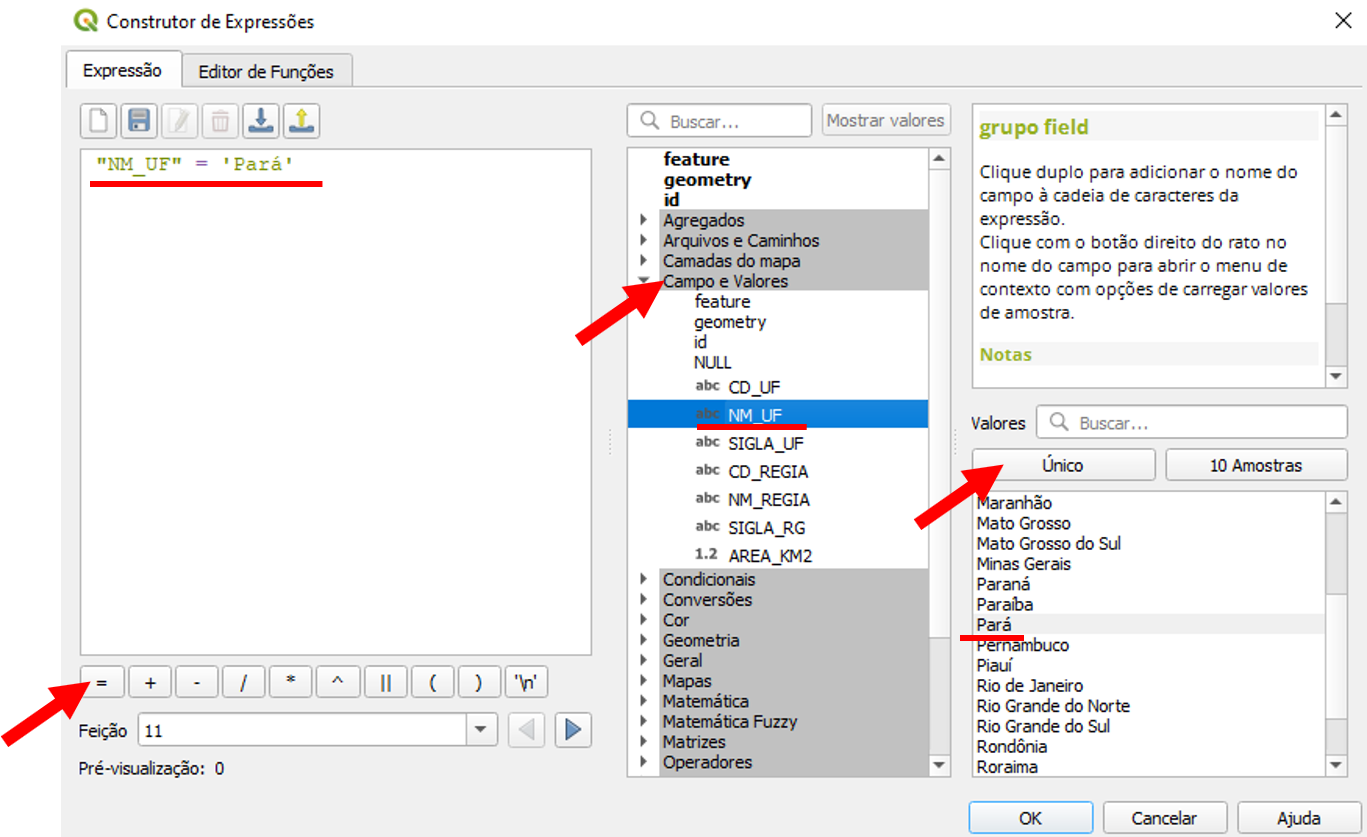Image resolution: width=1367 pixels, height=837 pixels.
Task: Click the Único values button
Action: coord(1062,465)
